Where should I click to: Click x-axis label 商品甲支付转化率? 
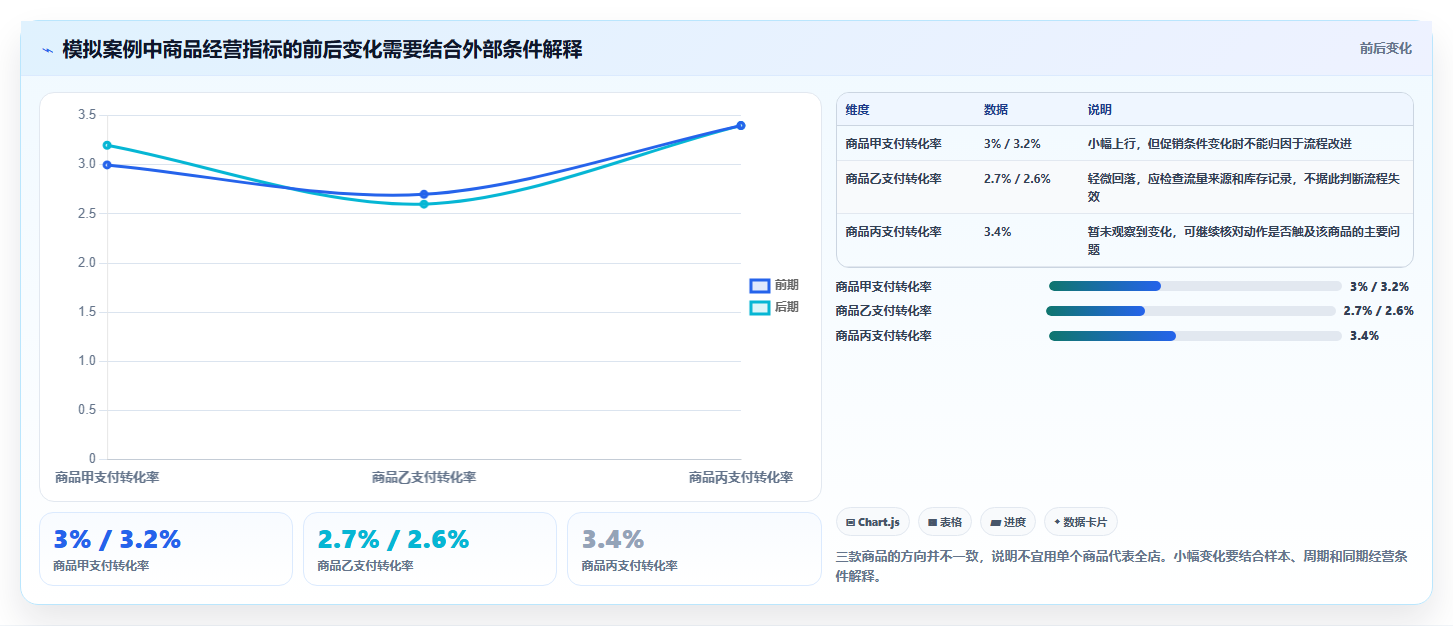point(107,478)
